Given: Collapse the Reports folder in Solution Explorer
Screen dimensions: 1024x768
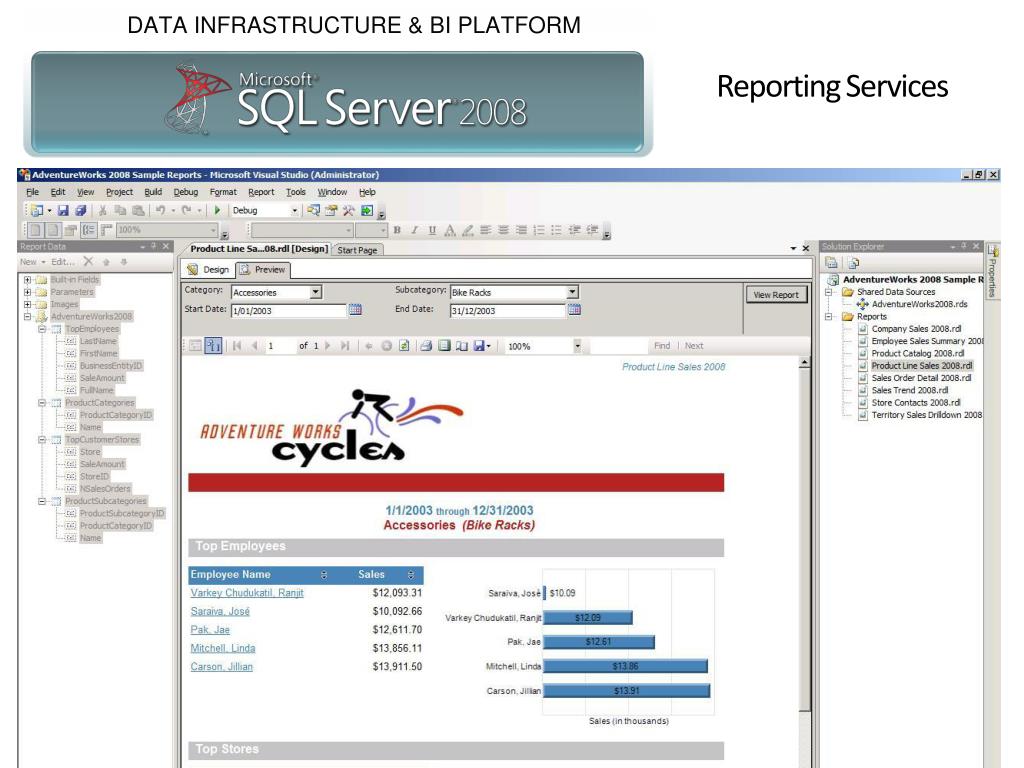Looking at the screenshot, I should pyautogui.click(x=828, y=317).
